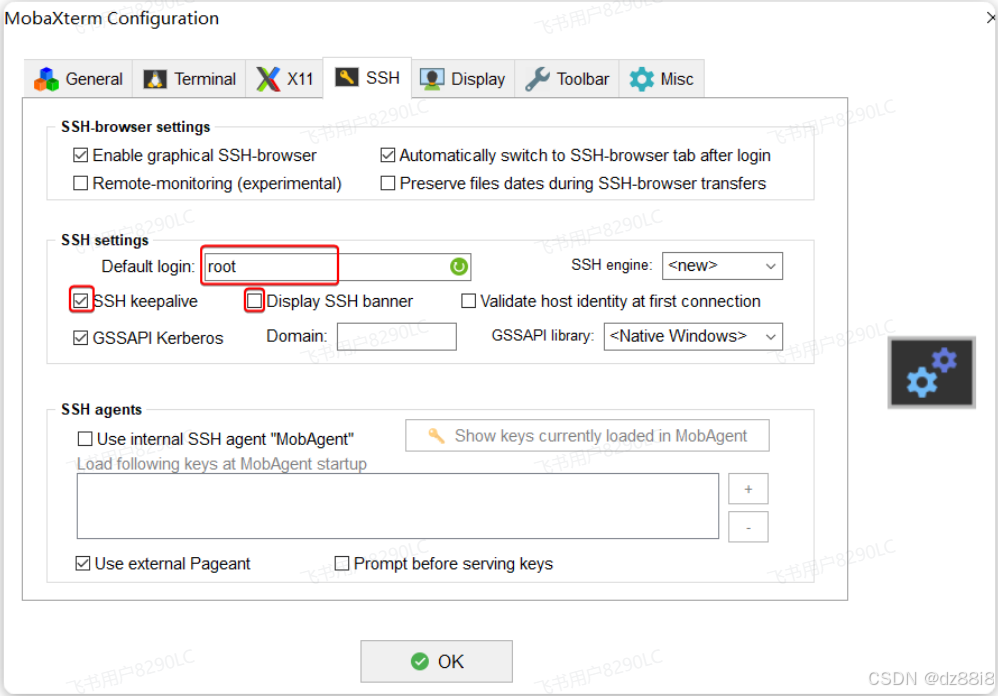The image size is (998, 696).
Task: Confirm settings with the OK button
Action: click(437, 662)
